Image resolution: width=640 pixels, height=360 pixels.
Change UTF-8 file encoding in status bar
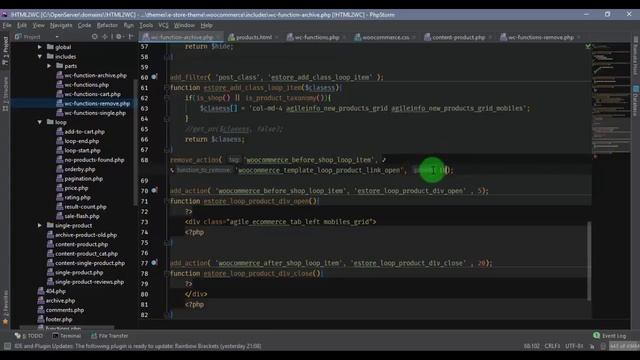tap(574, 346)
